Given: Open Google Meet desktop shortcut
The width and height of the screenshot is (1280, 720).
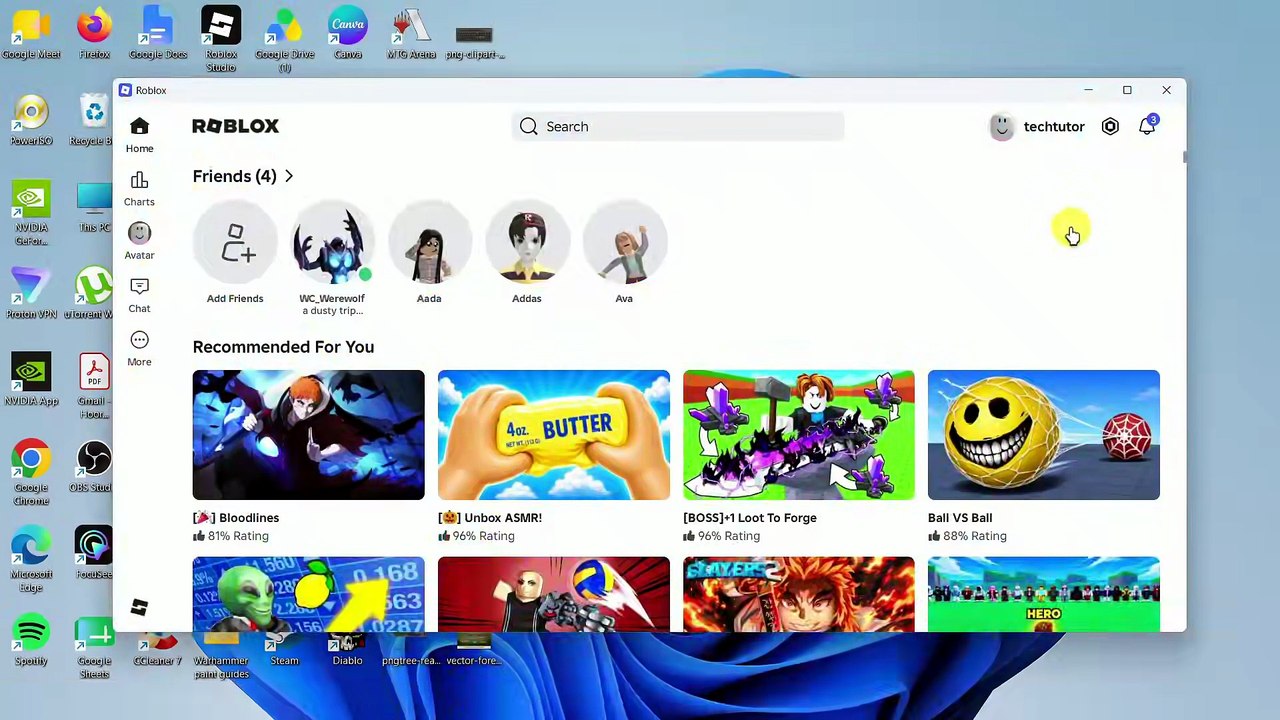Looking at the screenshot, I should pyautogui.click(x=31, y=34).
